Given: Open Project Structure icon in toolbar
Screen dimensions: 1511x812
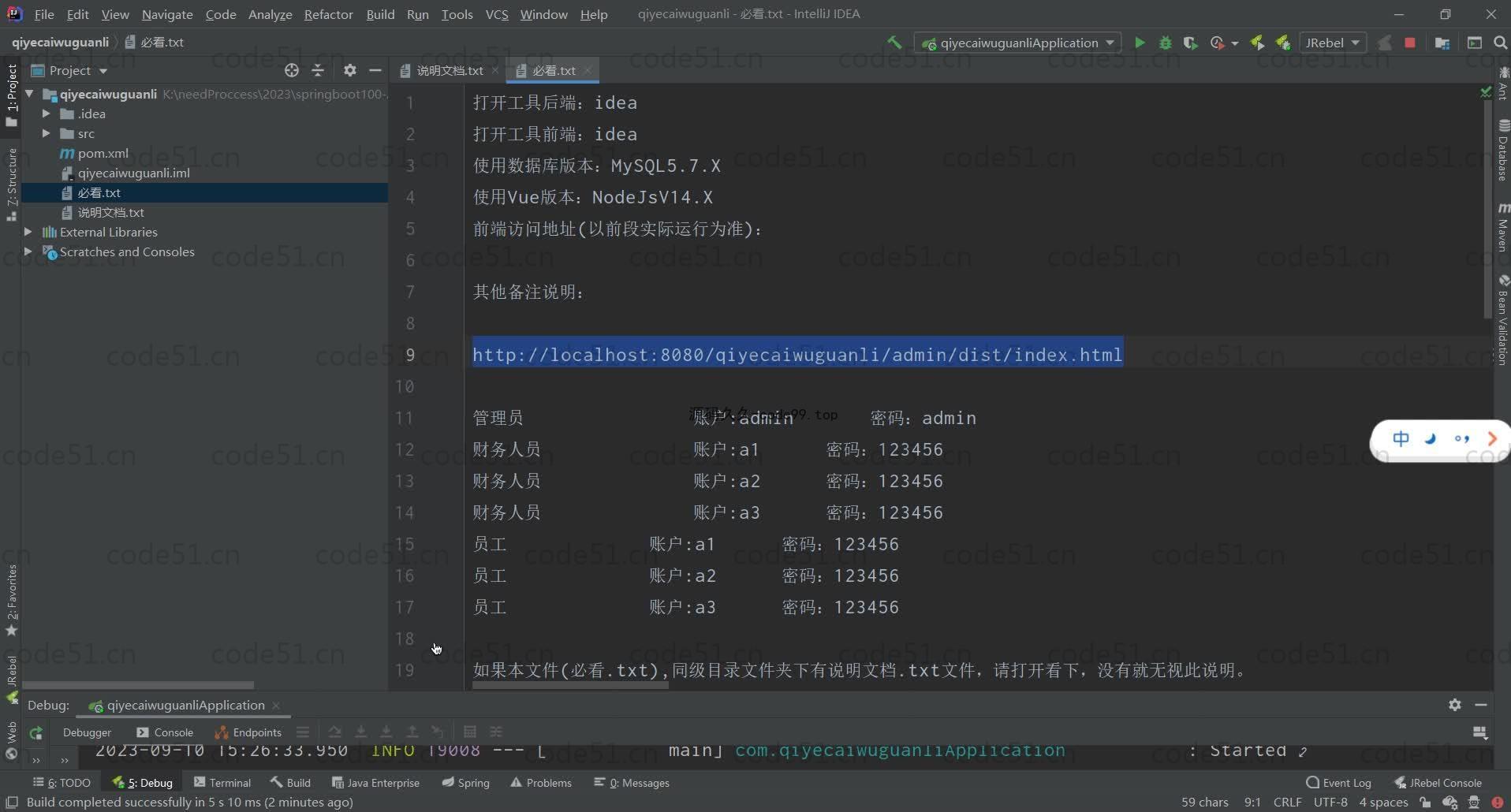Looking at the screenshot, I should pos(1442,43).
